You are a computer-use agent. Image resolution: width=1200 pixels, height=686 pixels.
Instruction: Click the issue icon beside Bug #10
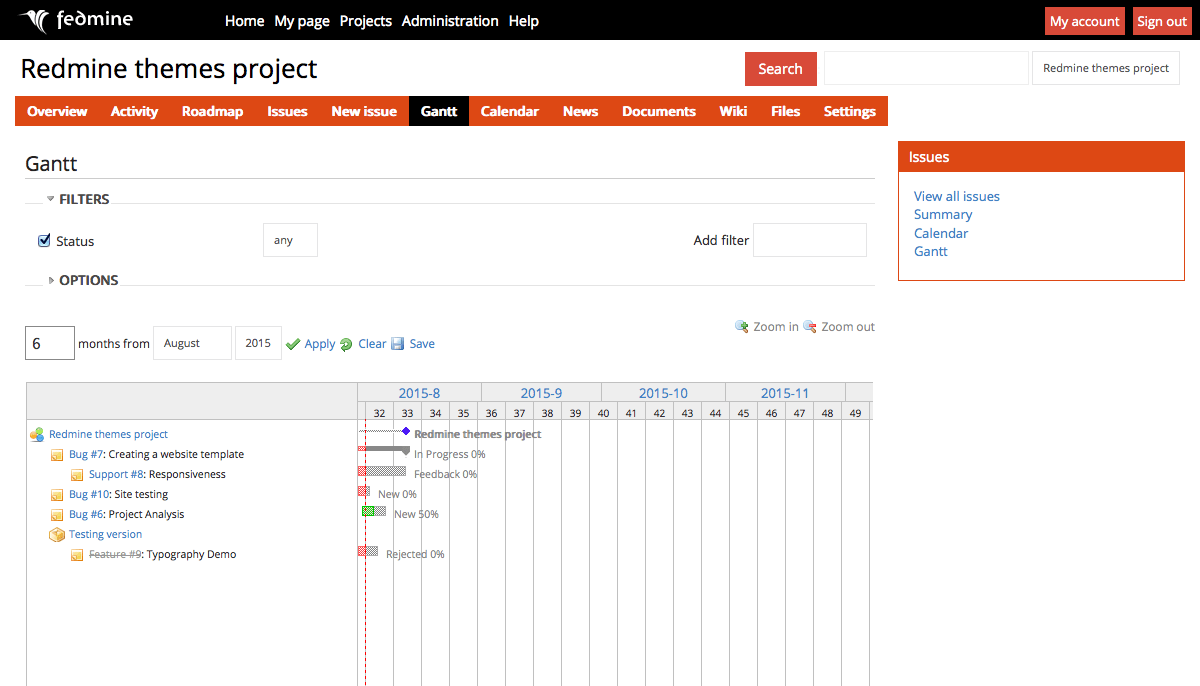pos(57,495)
